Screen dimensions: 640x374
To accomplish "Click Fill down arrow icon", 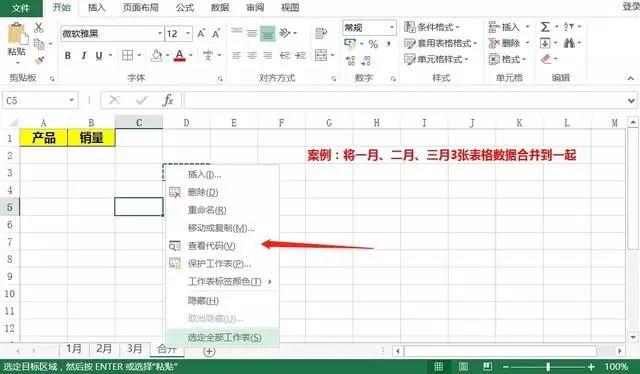I will pyautogui.click(x=545, y=43).
